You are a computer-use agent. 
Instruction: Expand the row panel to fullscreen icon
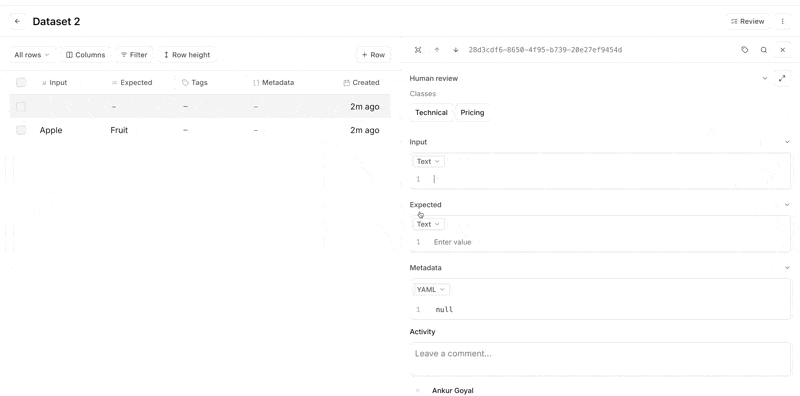click(x=418, y=50)
